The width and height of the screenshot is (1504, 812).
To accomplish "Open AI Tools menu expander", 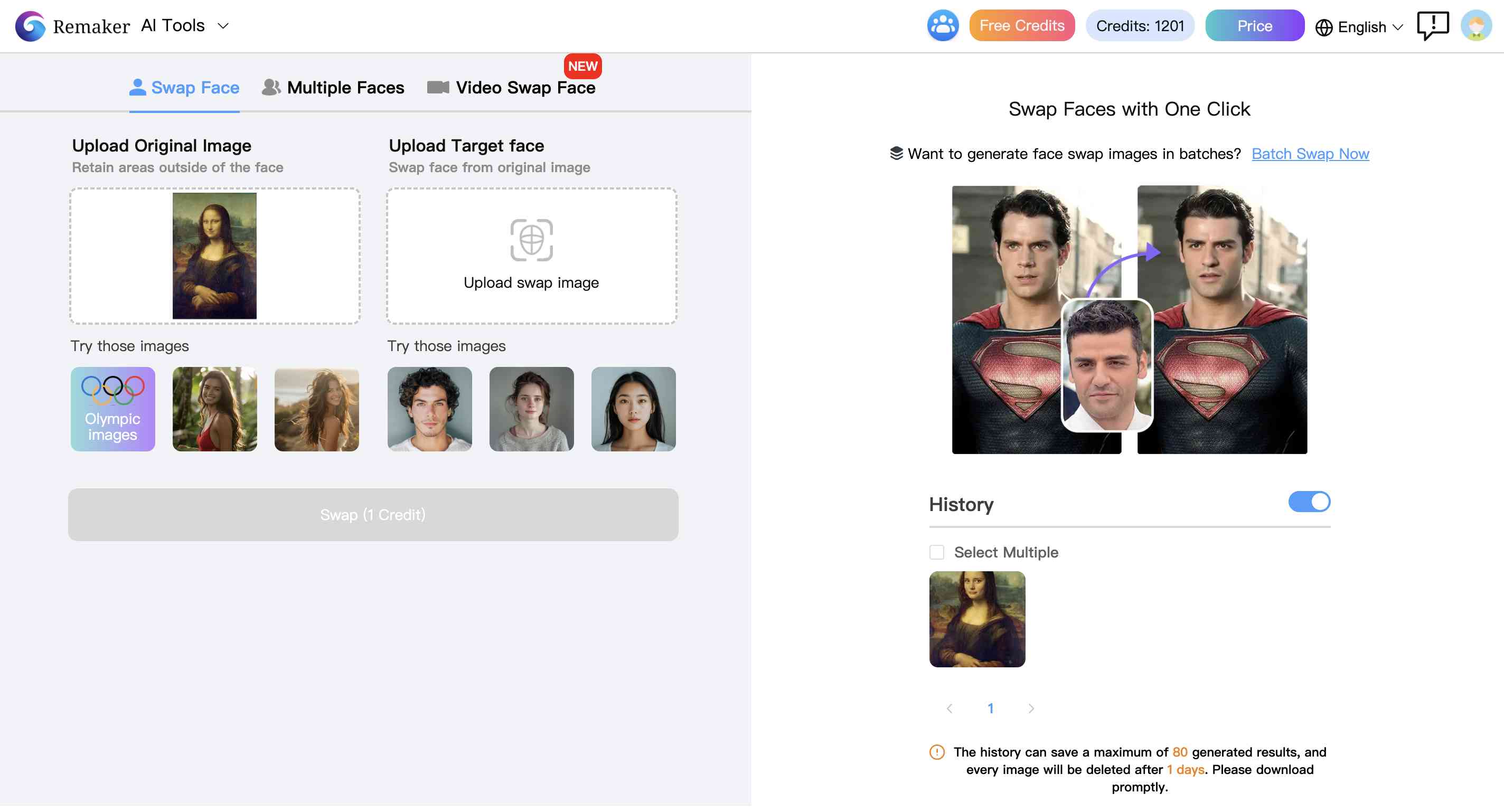I will coord(223,25).
